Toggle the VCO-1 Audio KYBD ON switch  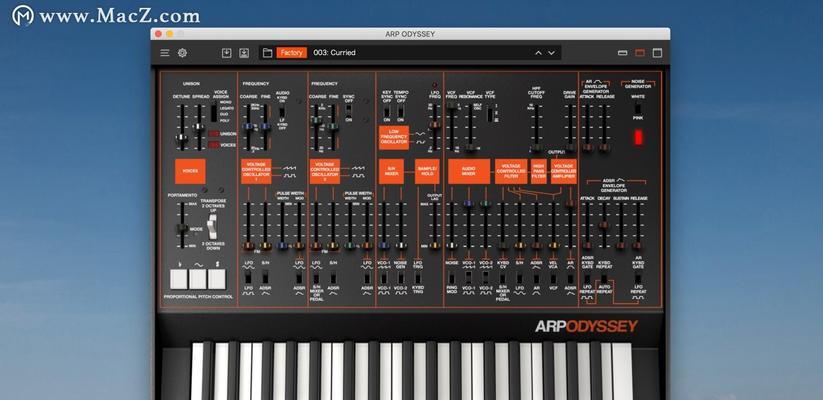[281, 112]
